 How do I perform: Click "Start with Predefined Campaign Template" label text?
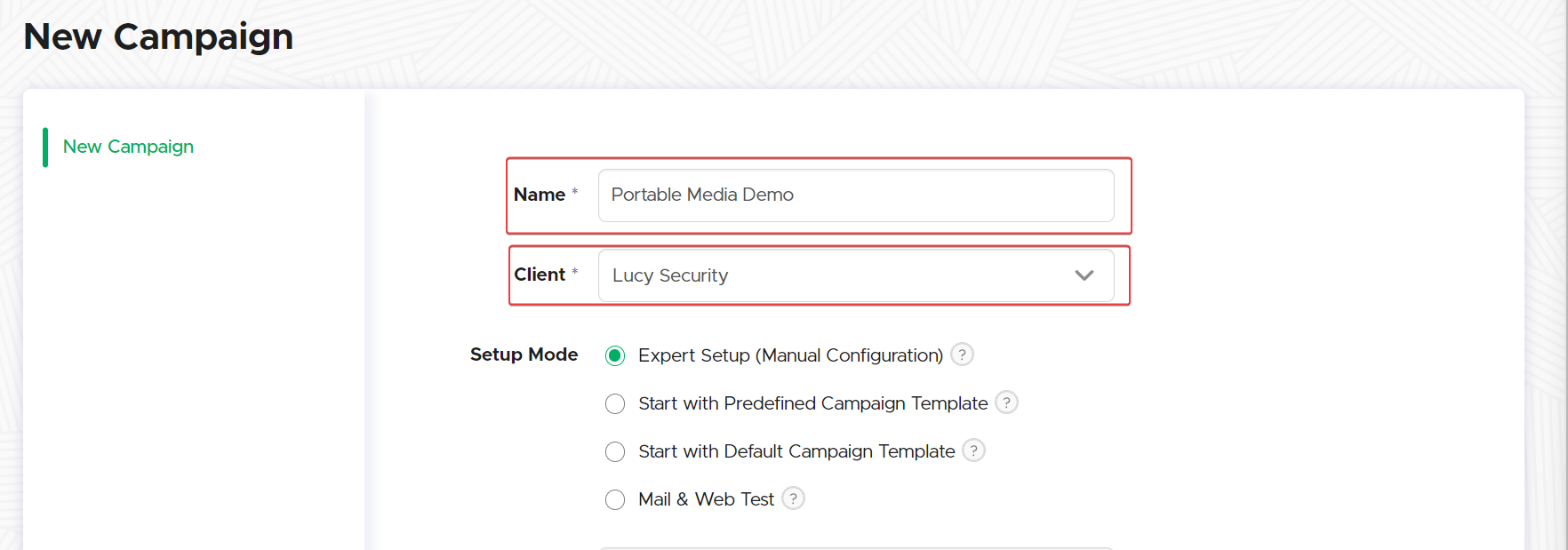[812, 403]
